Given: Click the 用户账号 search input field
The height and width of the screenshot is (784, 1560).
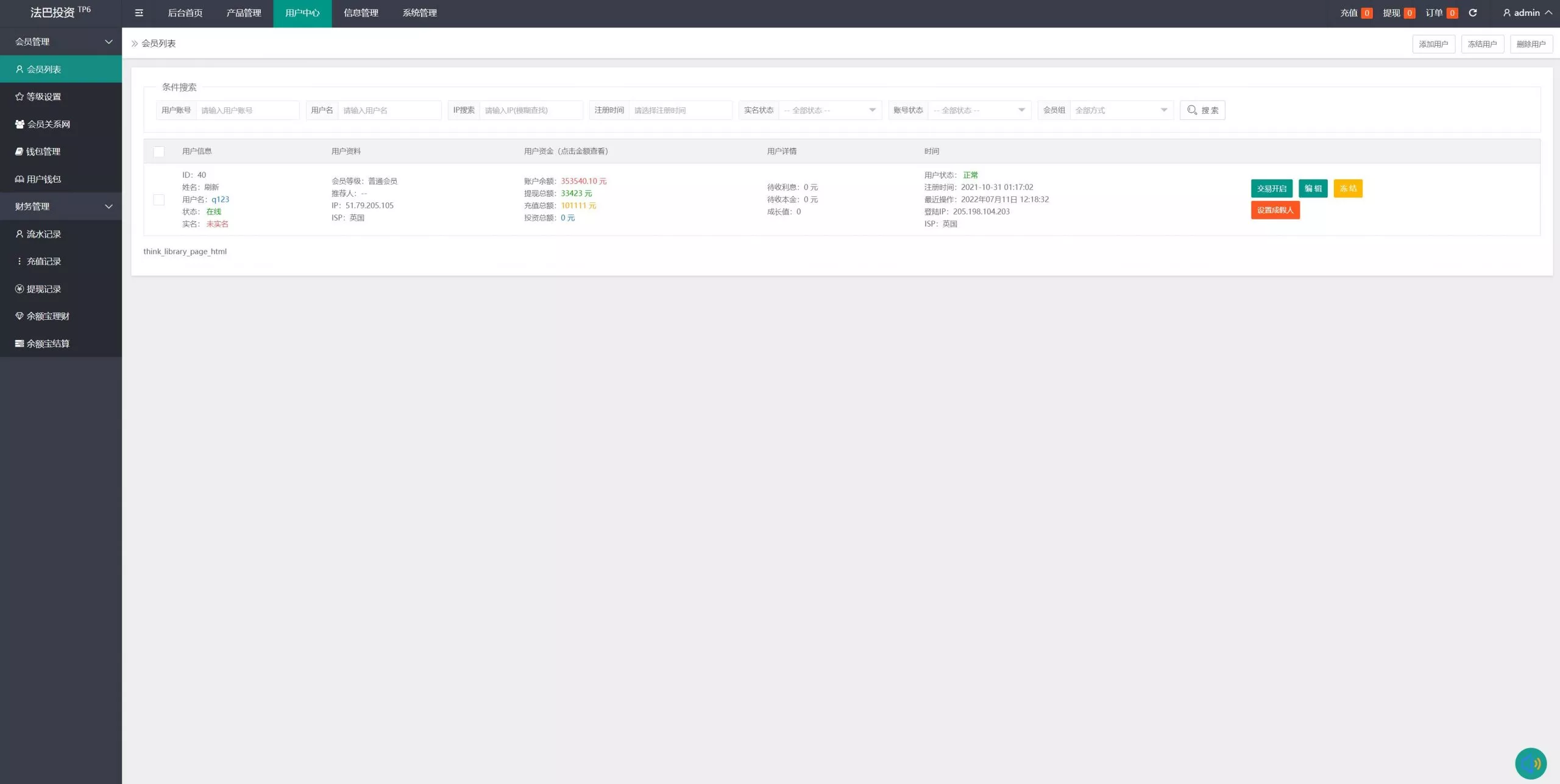Looking at the screenshot, I should [x=247, y=110].
